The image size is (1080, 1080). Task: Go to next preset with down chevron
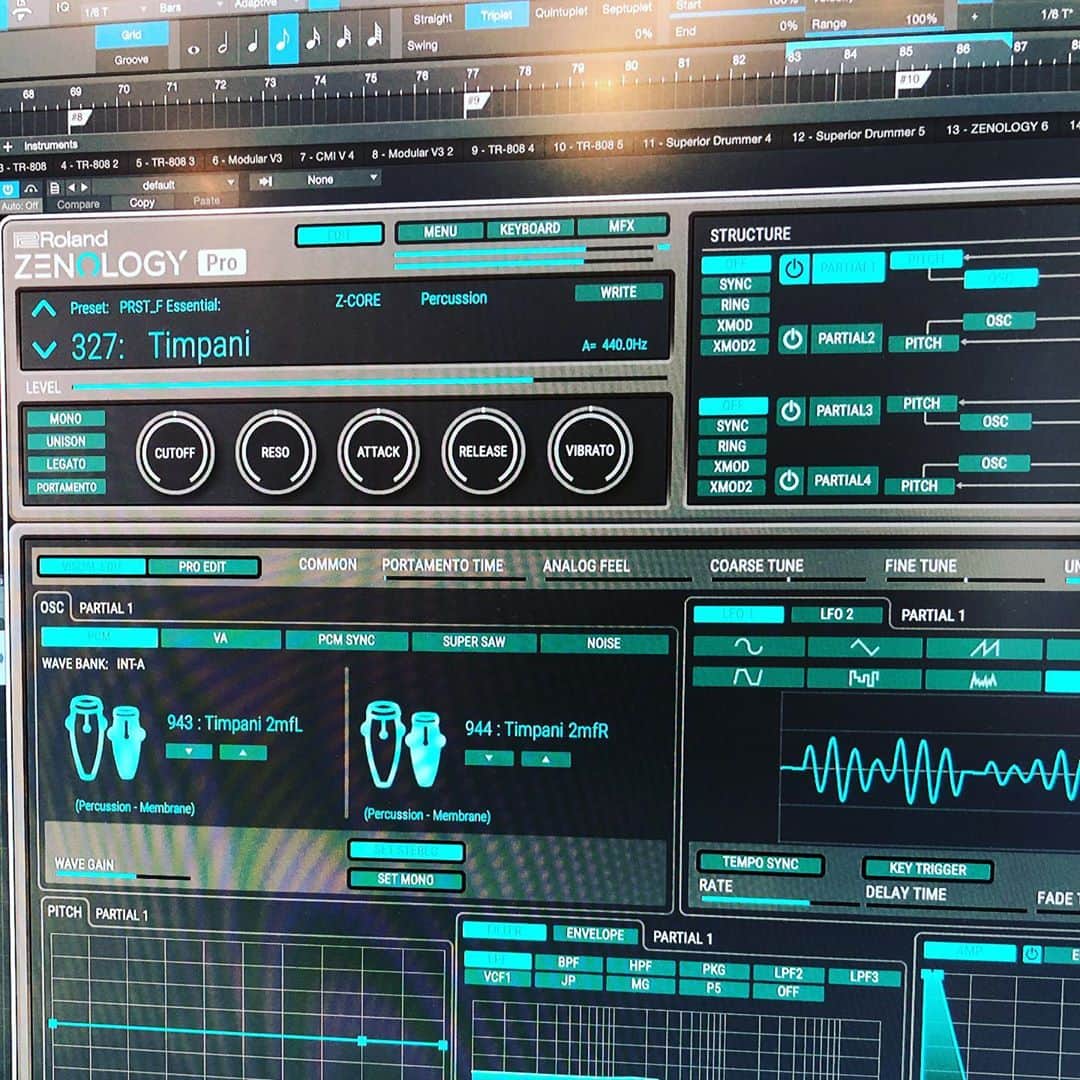coord(44,349)
